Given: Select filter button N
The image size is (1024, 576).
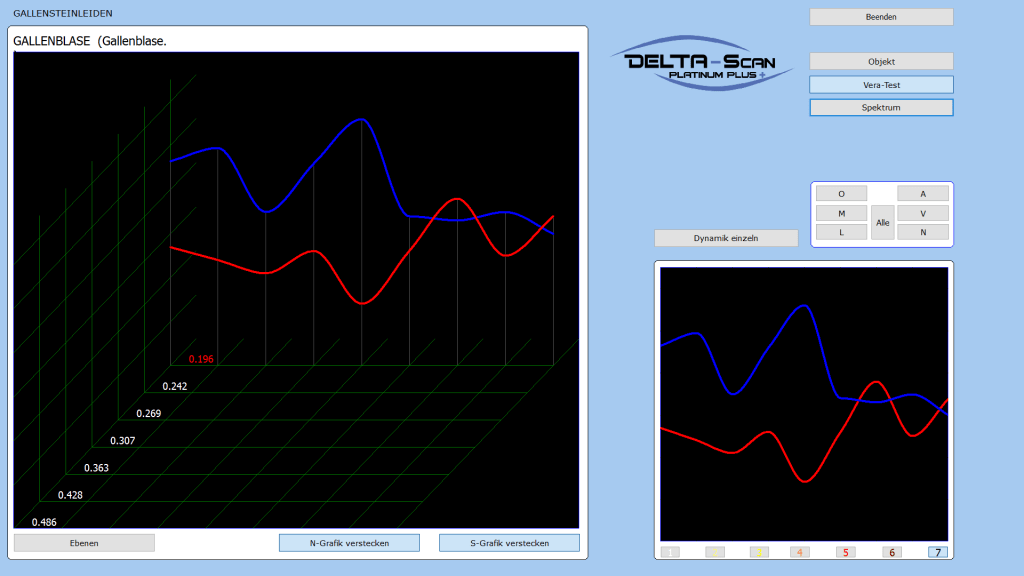Looking at the screenshot, I should coord(922,232).
